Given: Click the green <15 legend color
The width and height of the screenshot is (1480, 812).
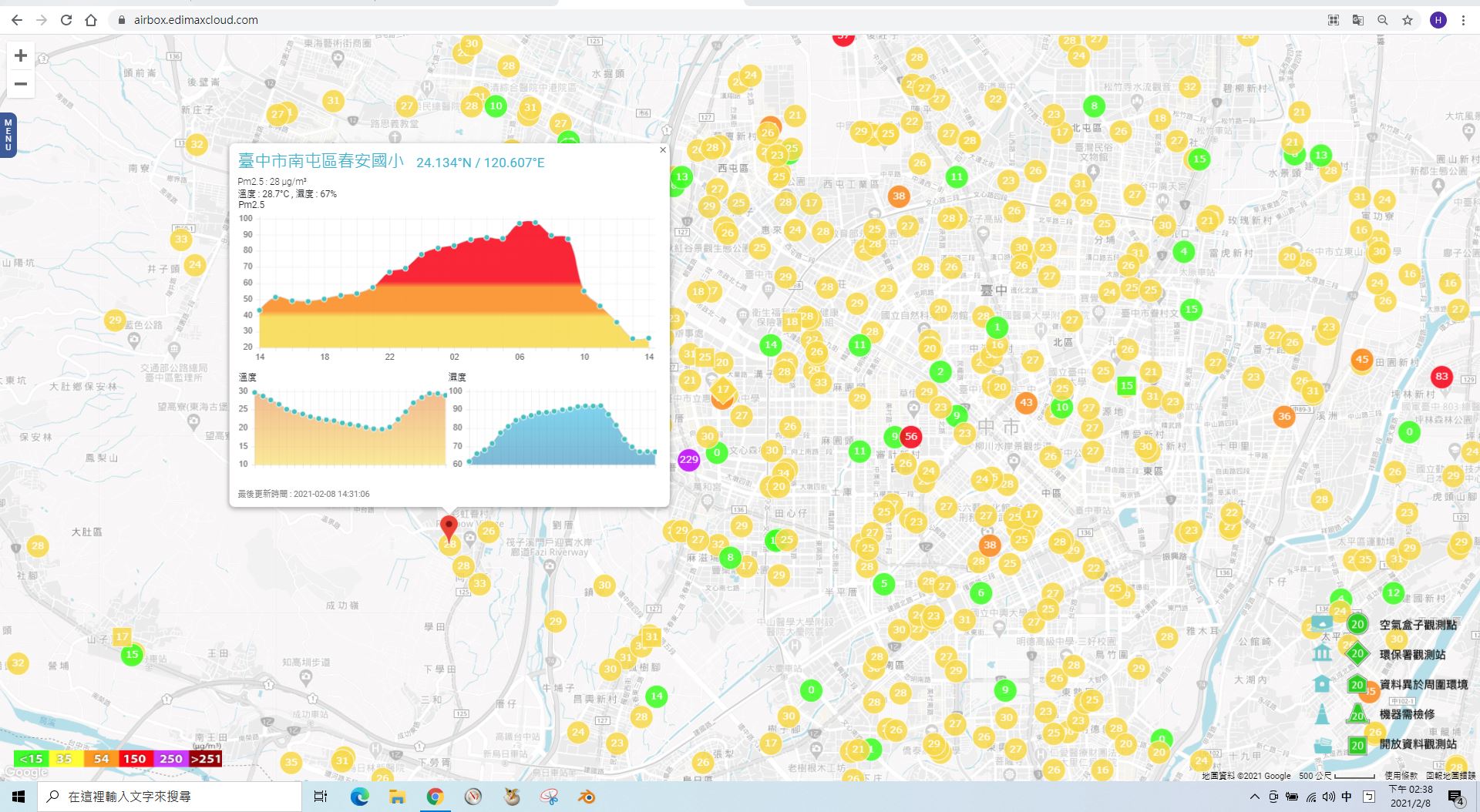Looking at the screenshot, I should pyautogui.click(x=31, y=759).
